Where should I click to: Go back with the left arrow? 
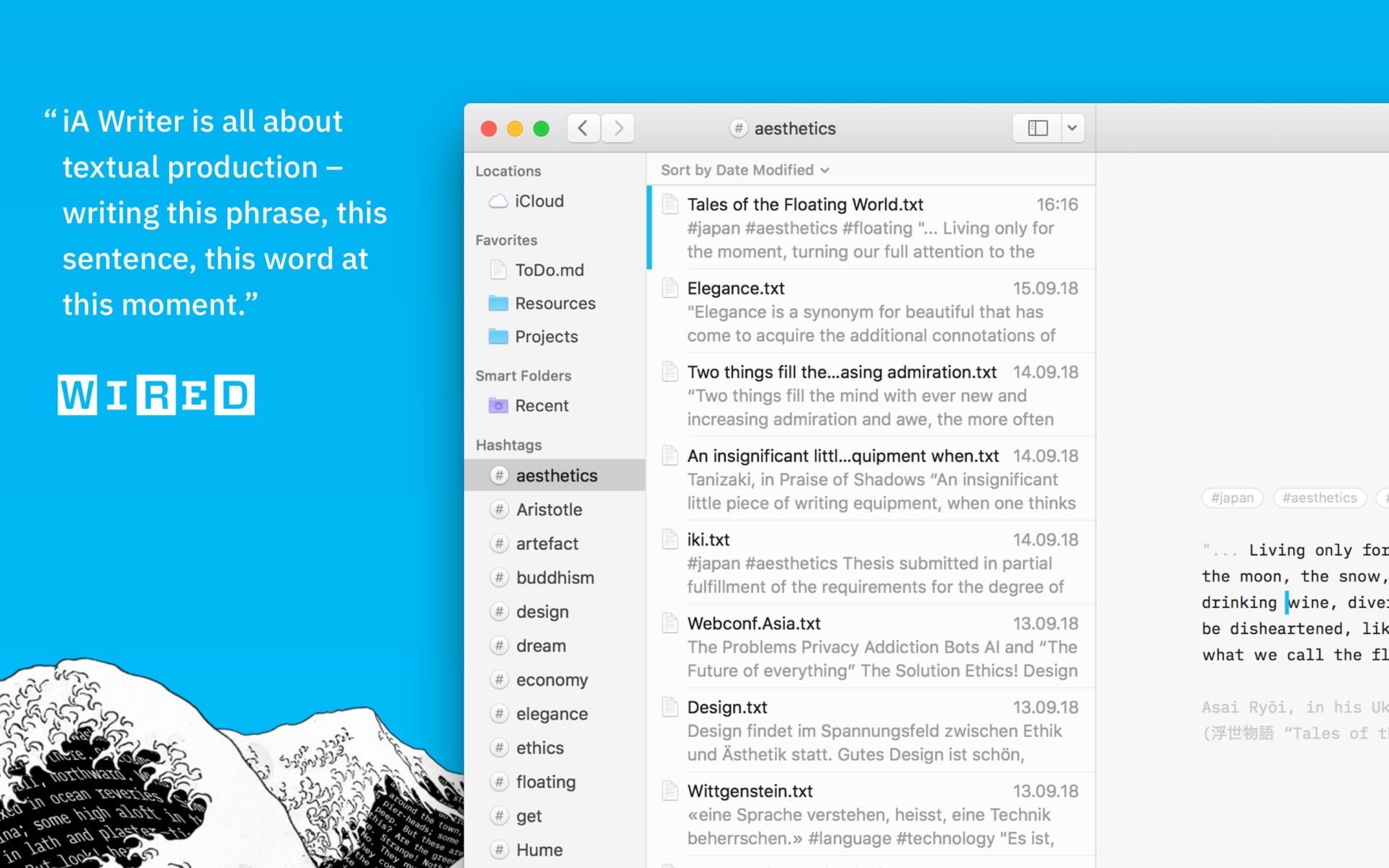click(583, 128)
